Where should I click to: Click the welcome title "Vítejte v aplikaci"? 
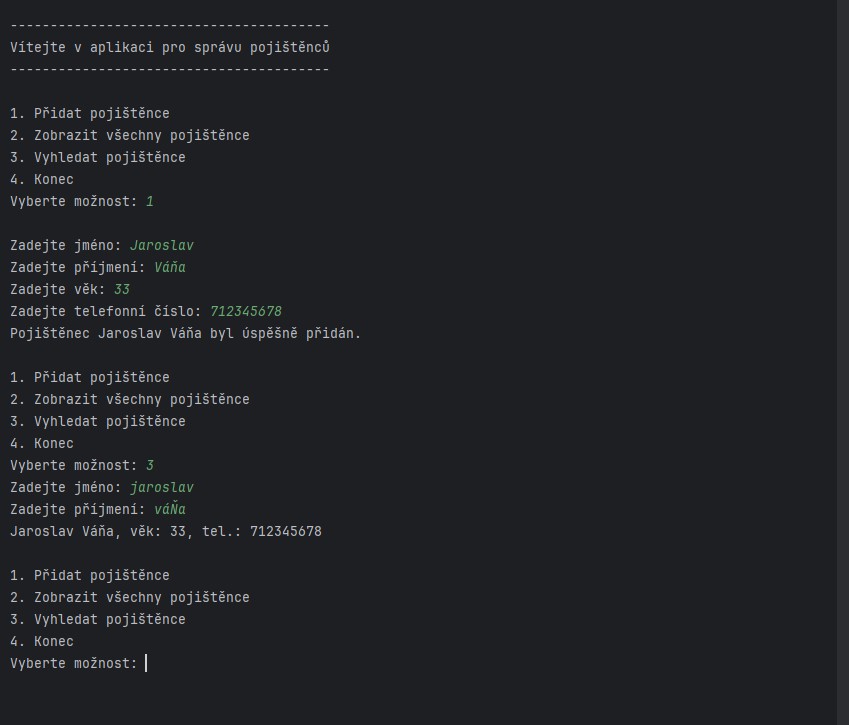pos(82,47)
